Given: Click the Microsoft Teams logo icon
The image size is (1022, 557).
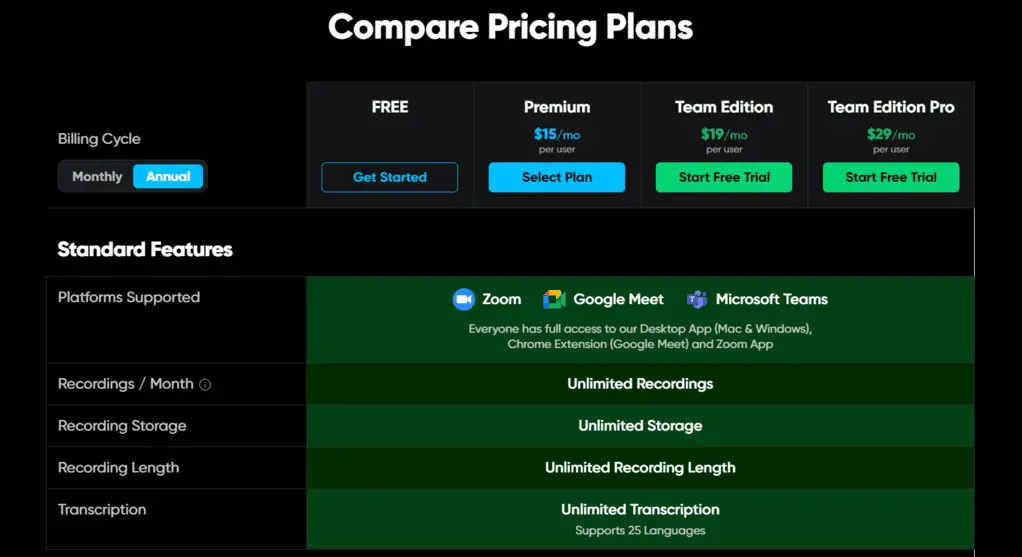Looking at the screenshot, I should [x=697, y=299].
